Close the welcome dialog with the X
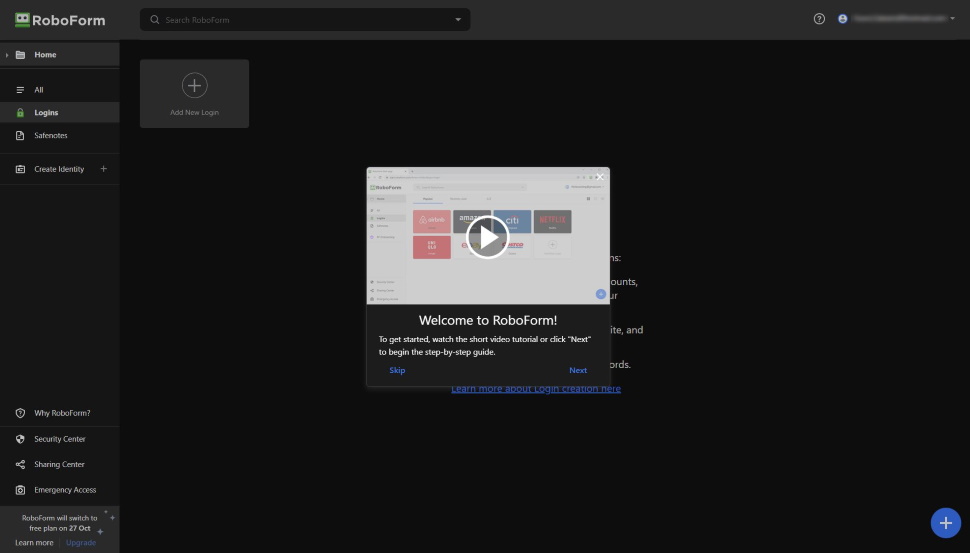The height and width of the screenshot is (553, 970). point(599,177)
